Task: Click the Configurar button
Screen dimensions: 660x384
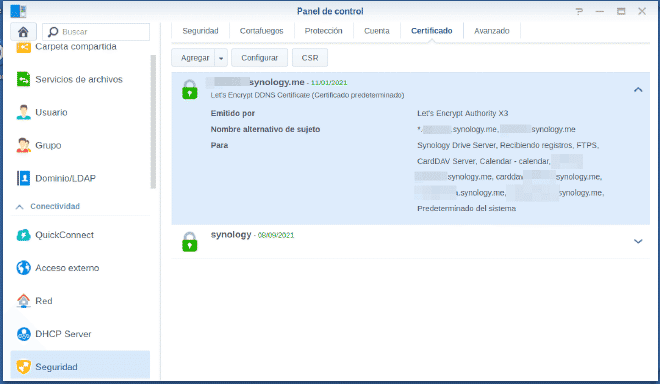Action: pyautogui.click(x=259, y=58)
